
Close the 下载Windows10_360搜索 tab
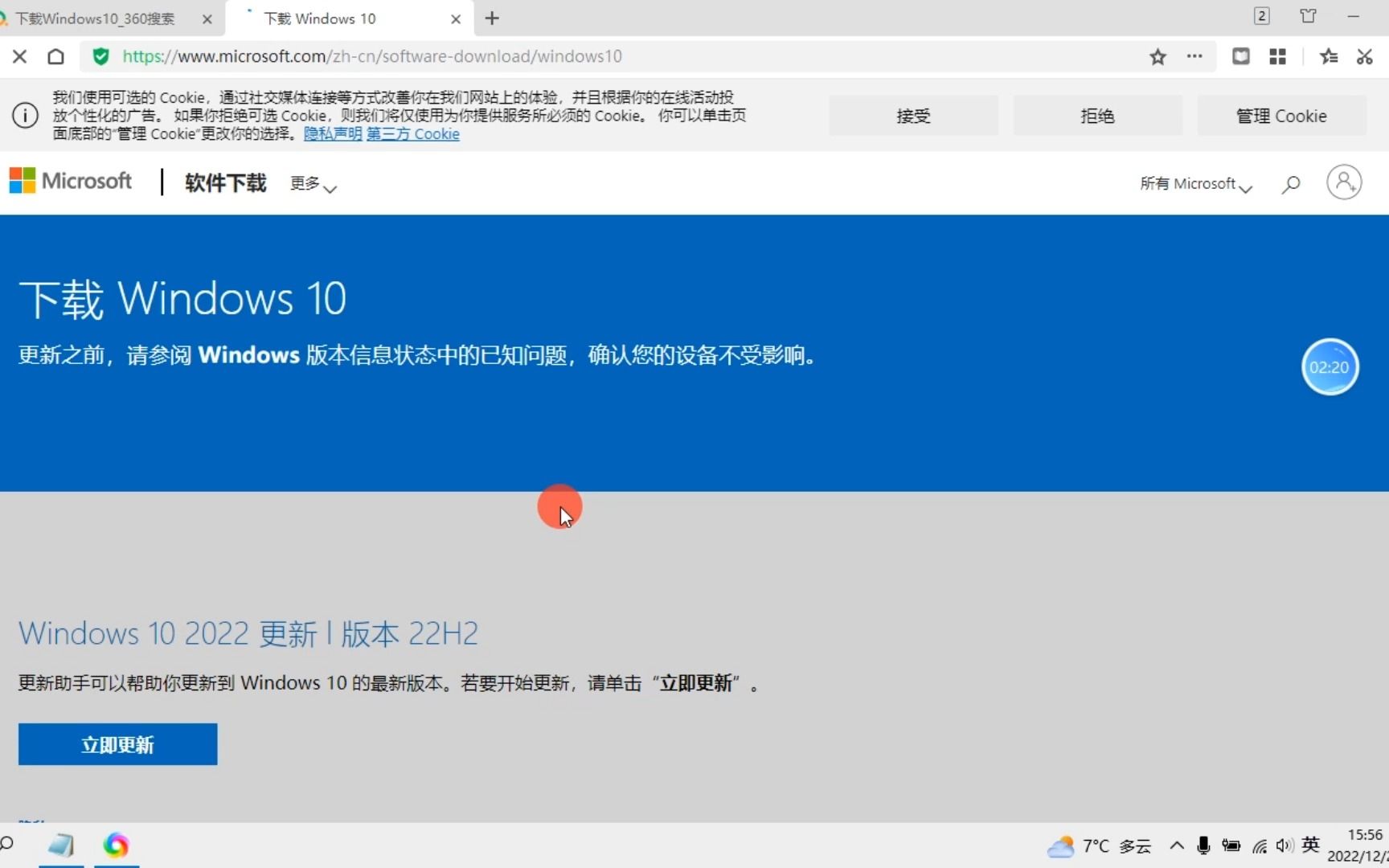click(207, 18)
